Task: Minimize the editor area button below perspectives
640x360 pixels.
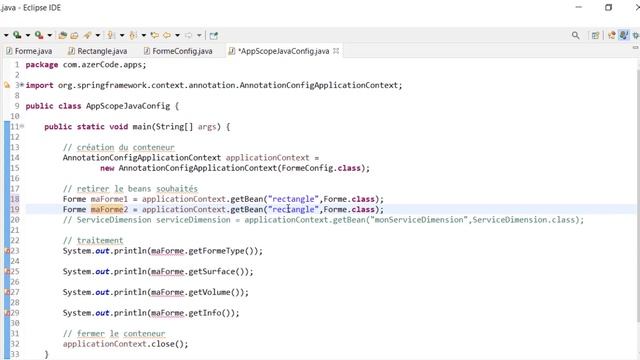Action: point(636,48)
